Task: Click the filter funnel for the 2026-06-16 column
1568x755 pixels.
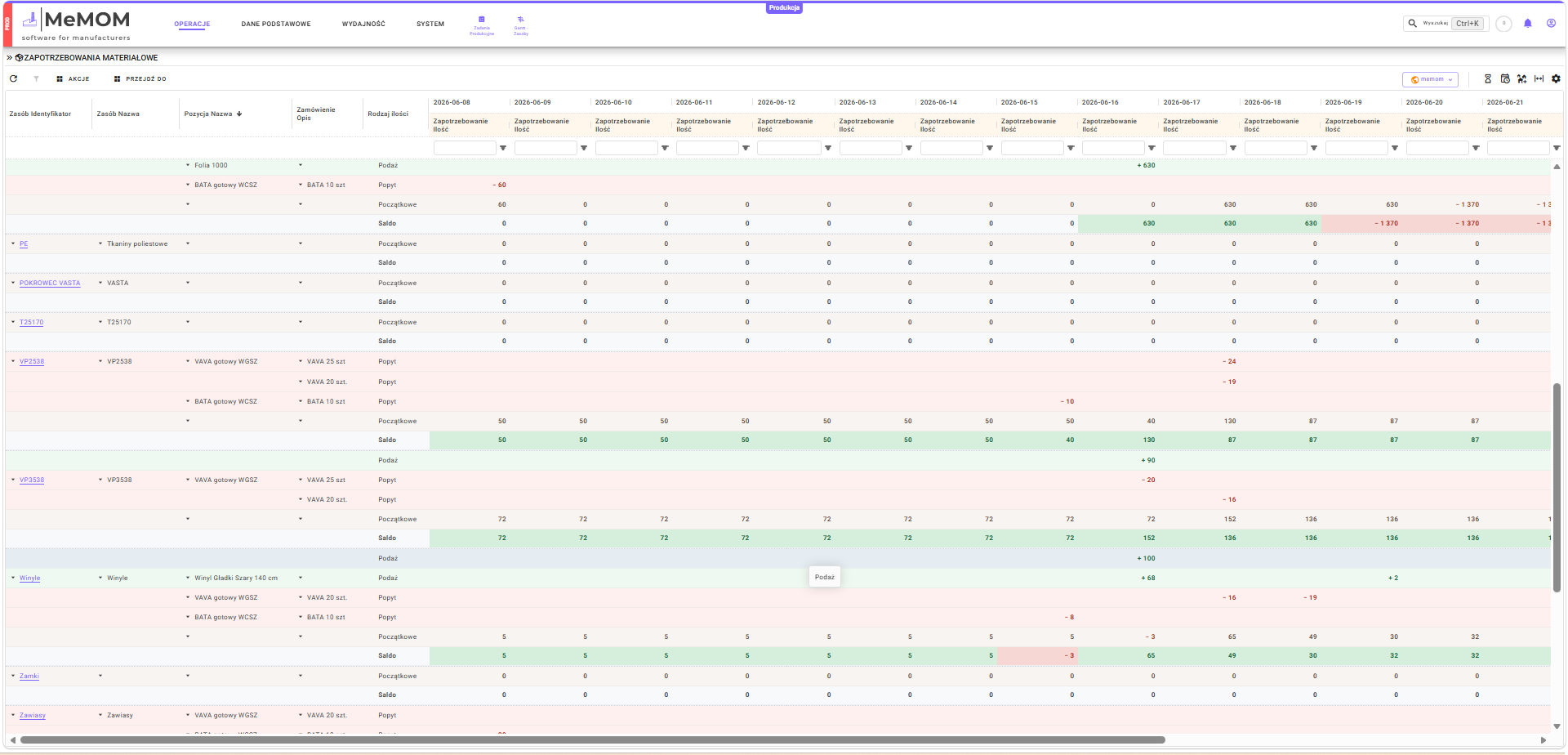Action: (1151, 148)
